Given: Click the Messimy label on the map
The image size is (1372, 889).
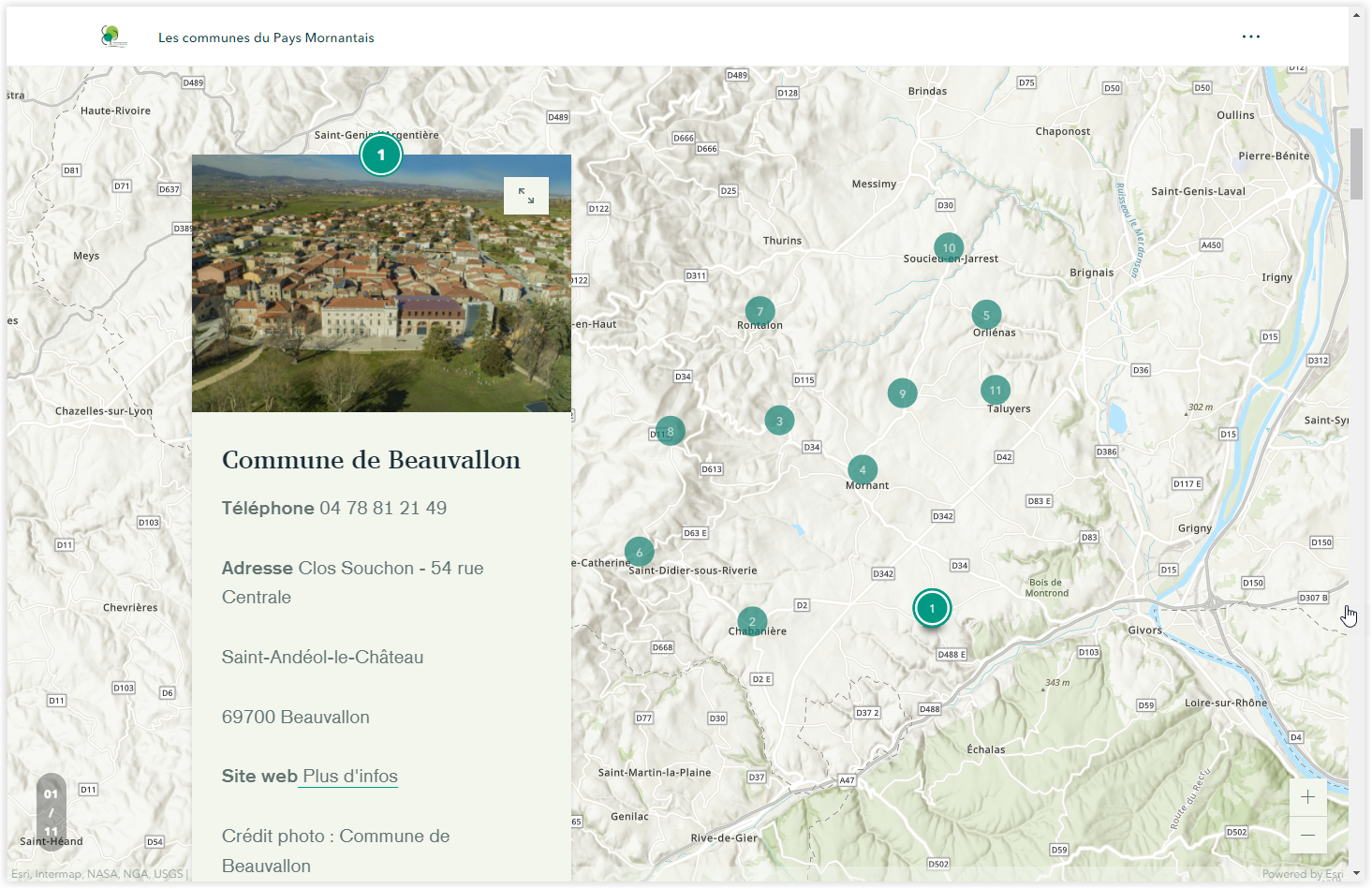Looking at the screenshot, I should pos(874,184).
